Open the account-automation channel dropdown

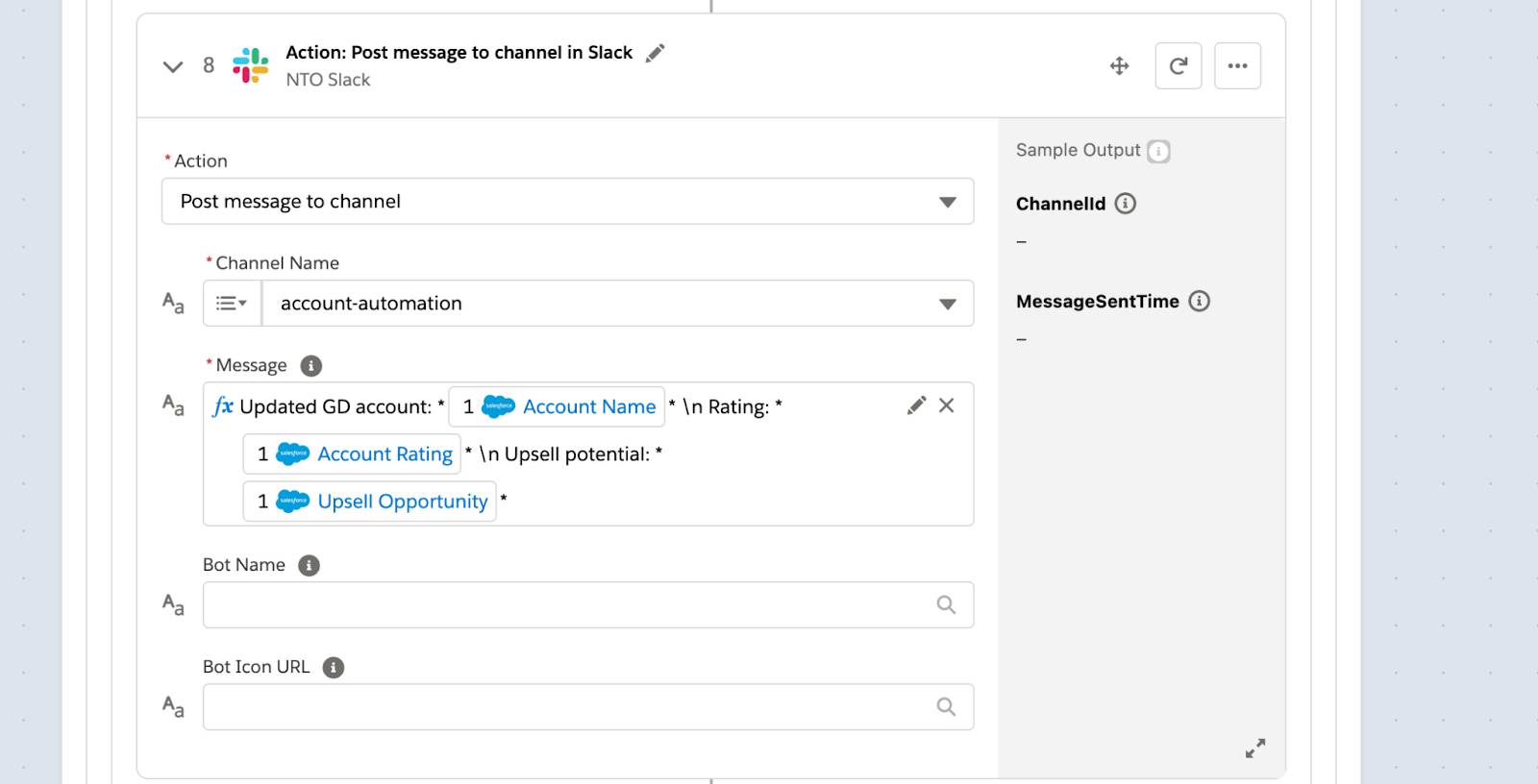pyautogui.click(x=617, y=304)
